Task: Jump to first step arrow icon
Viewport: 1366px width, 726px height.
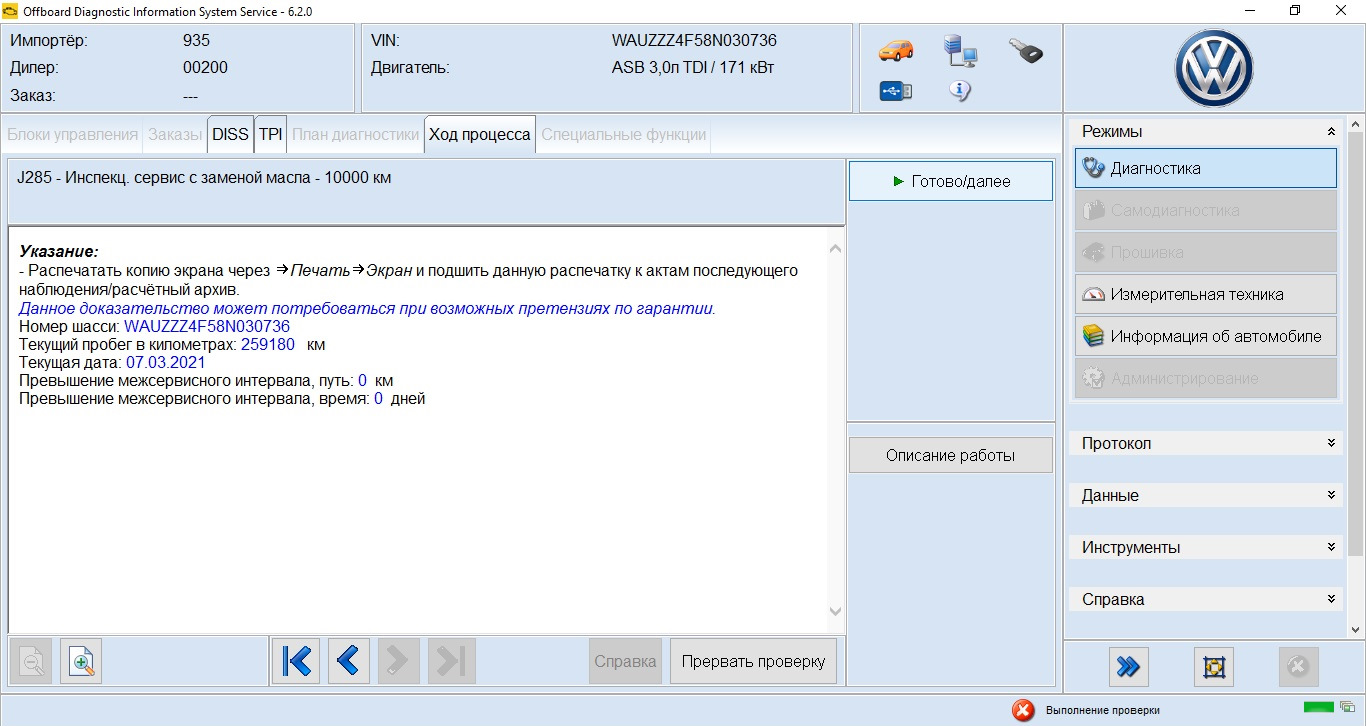Action: coord(296,660)
